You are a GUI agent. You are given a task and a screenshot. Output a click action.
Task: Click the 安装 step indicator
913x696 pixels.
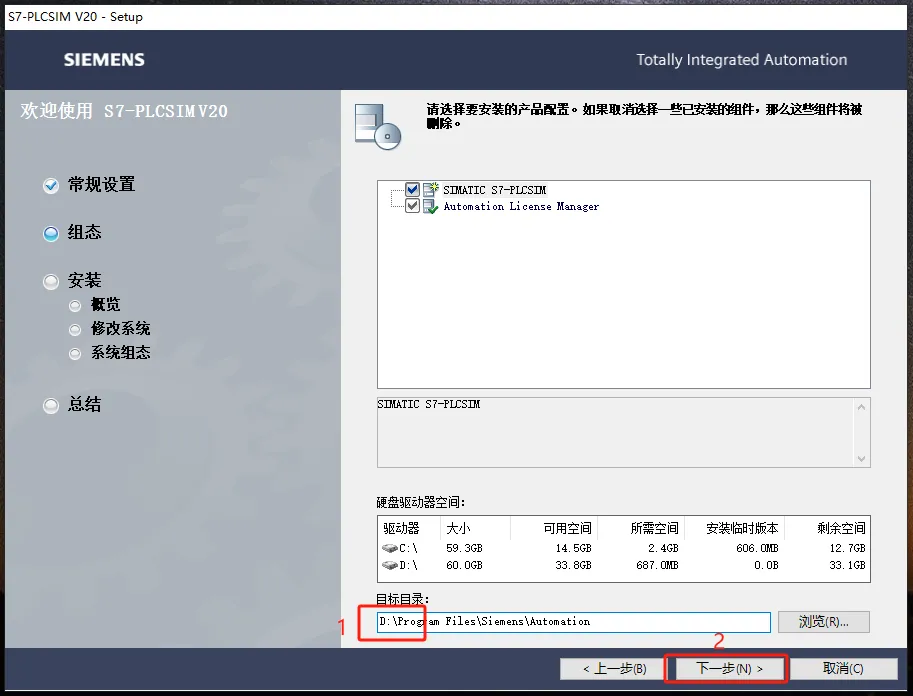[x=51, y=282]
